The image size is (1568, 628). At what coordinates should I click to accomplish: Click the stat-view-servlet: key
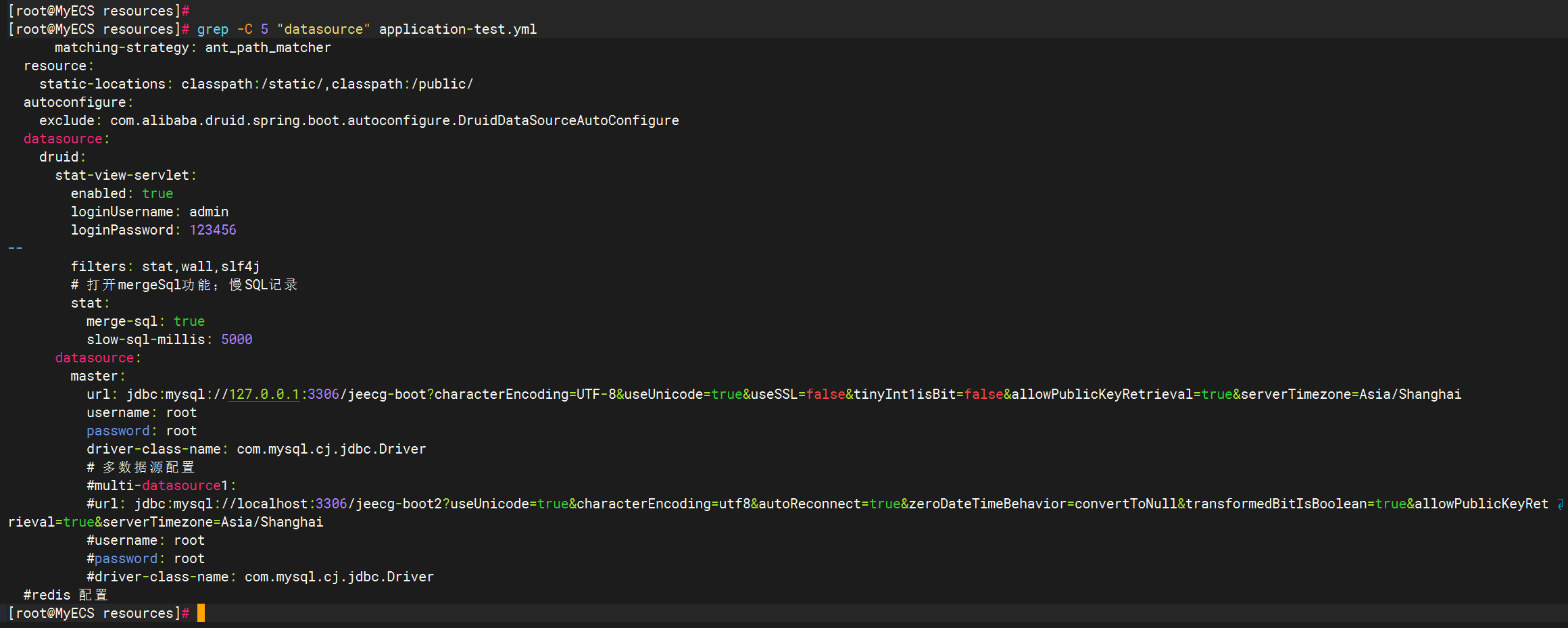pyautogui.click(x=126, y=175)
